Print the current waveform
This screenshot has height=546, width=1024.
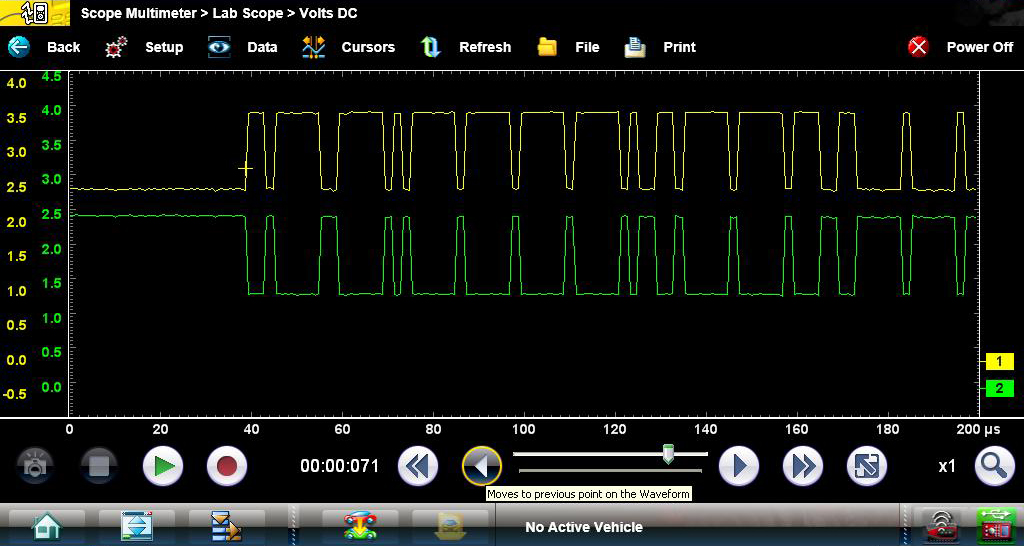pyautogui.click(x=660, y=47)
